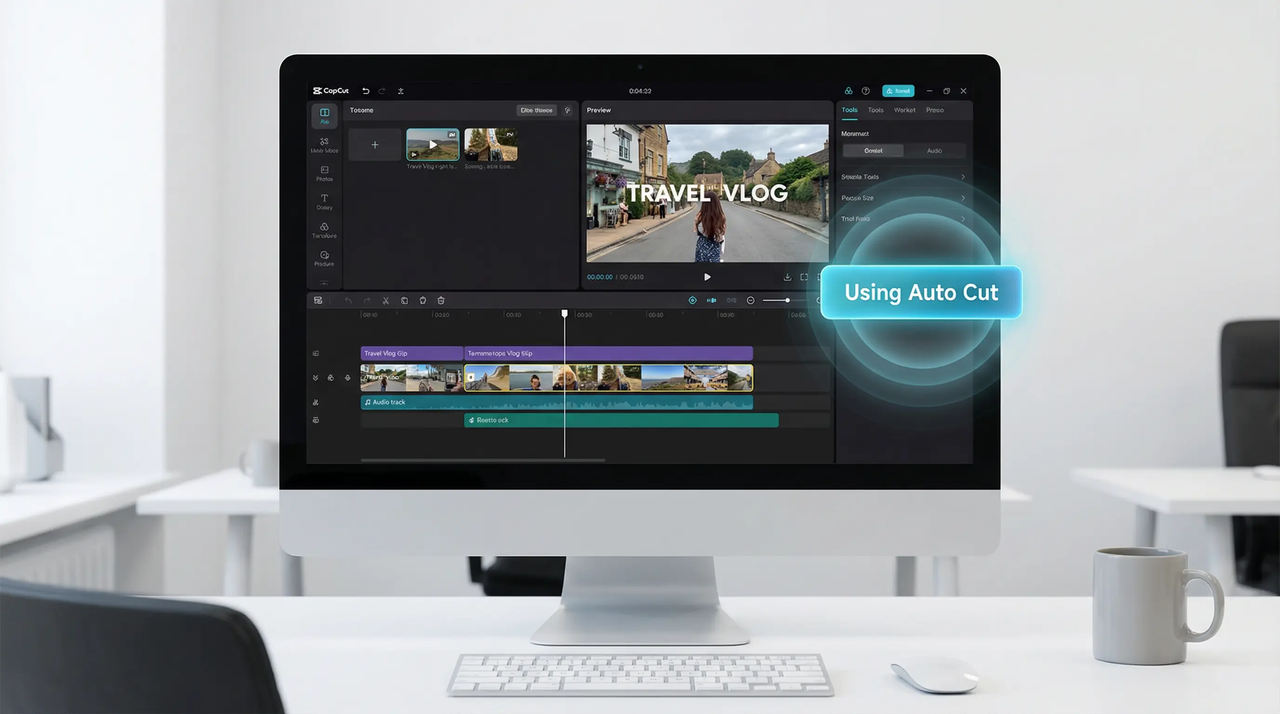Viewport: 1280px width, 714px height.
Task: Click the duplicate icon next to the scissors tool
Action: tap(402, 300)
